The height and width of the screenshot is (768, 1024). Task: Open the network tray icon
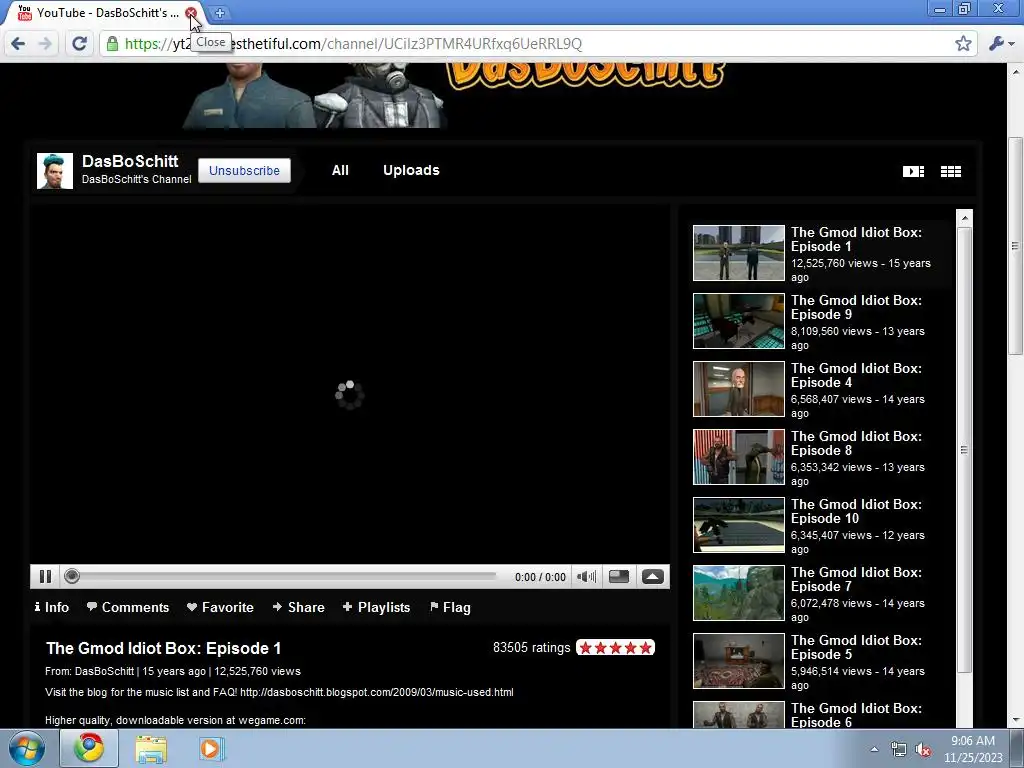[x=899, y=749]
